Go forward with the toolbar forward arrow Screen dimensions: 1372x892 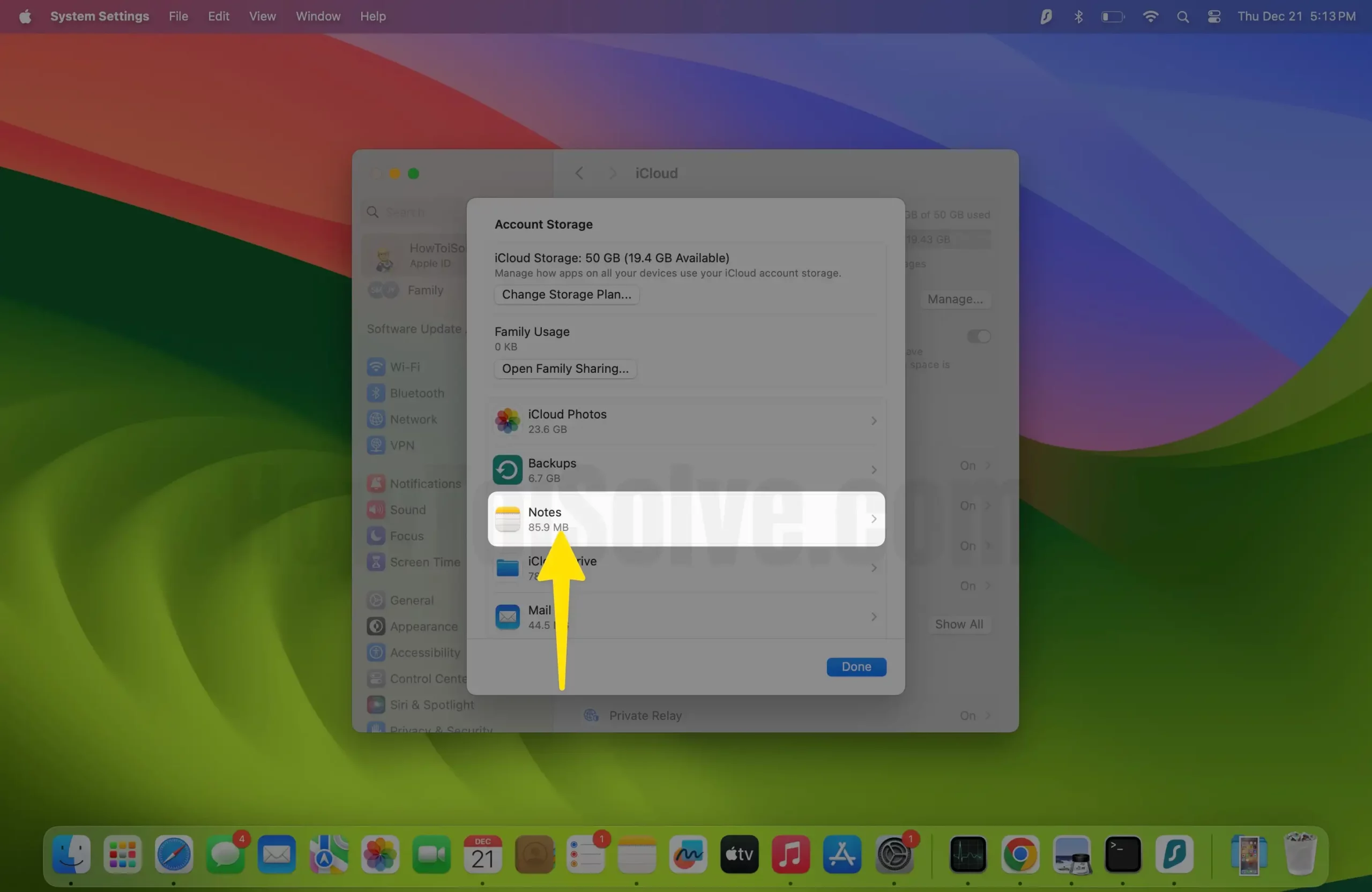tap(612, 173)
